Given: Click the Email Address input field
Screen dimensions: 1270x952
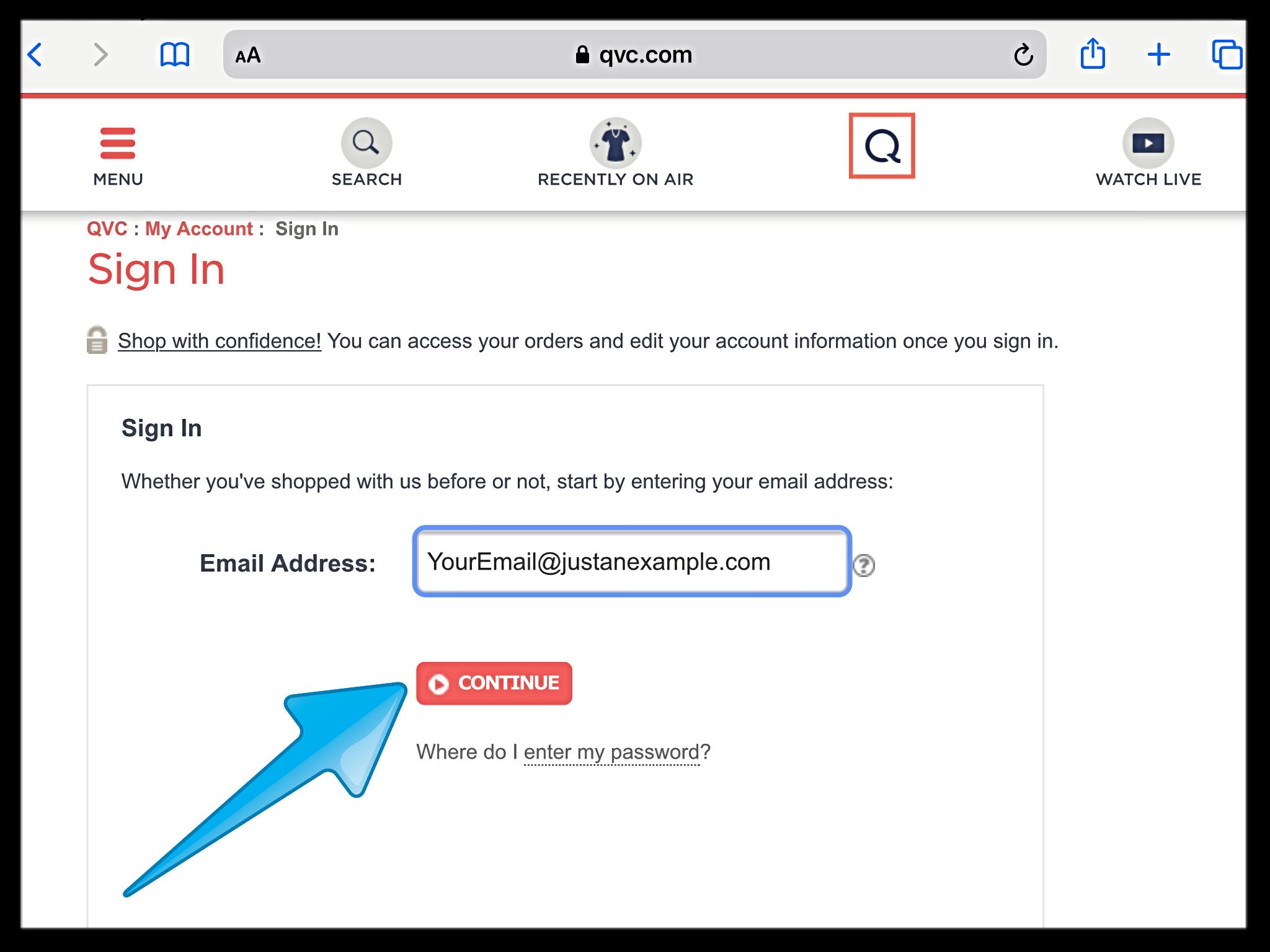Looking at the screenshot, I should coord(633,561).
